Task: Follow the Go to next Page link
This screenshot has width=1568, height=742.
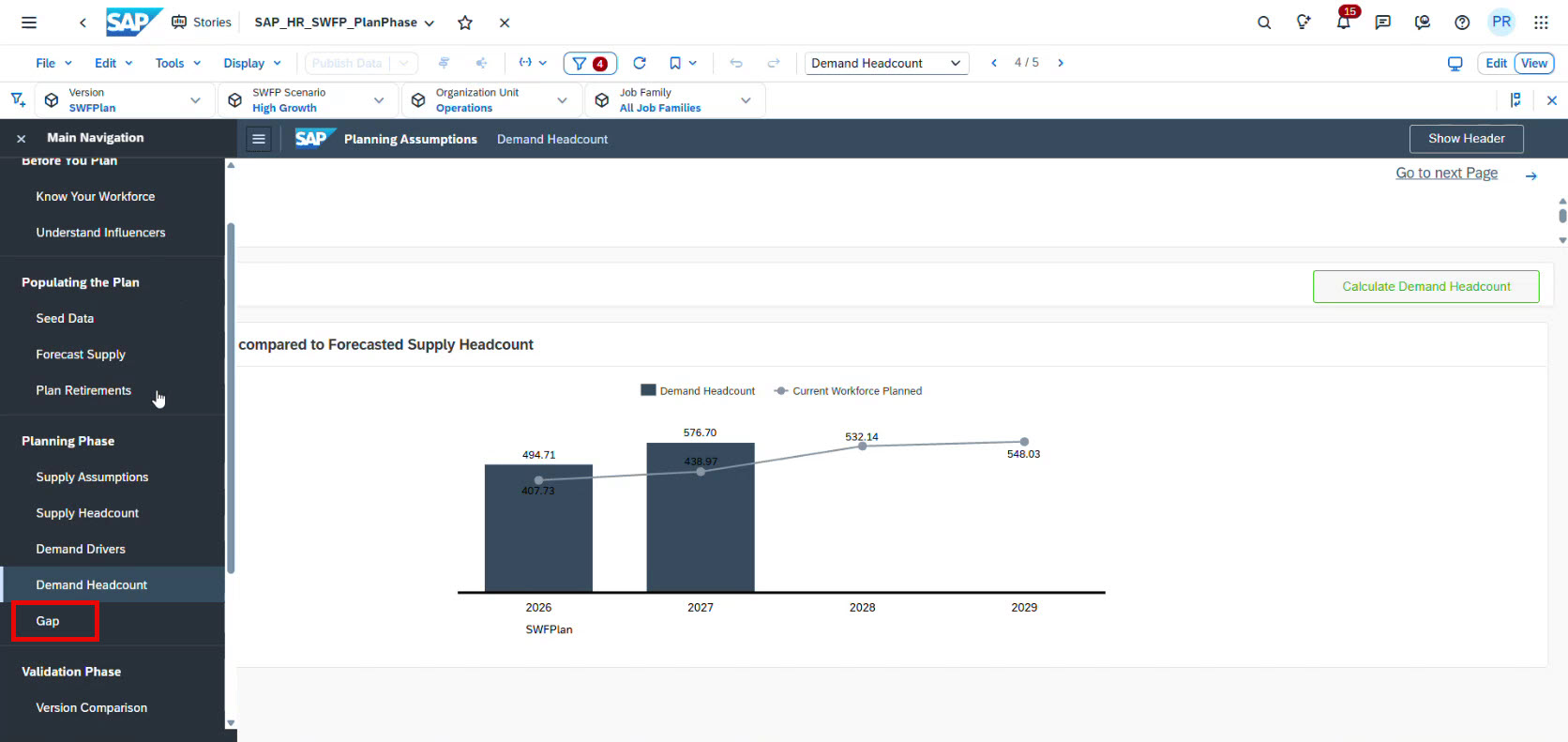Action: 1446,173
